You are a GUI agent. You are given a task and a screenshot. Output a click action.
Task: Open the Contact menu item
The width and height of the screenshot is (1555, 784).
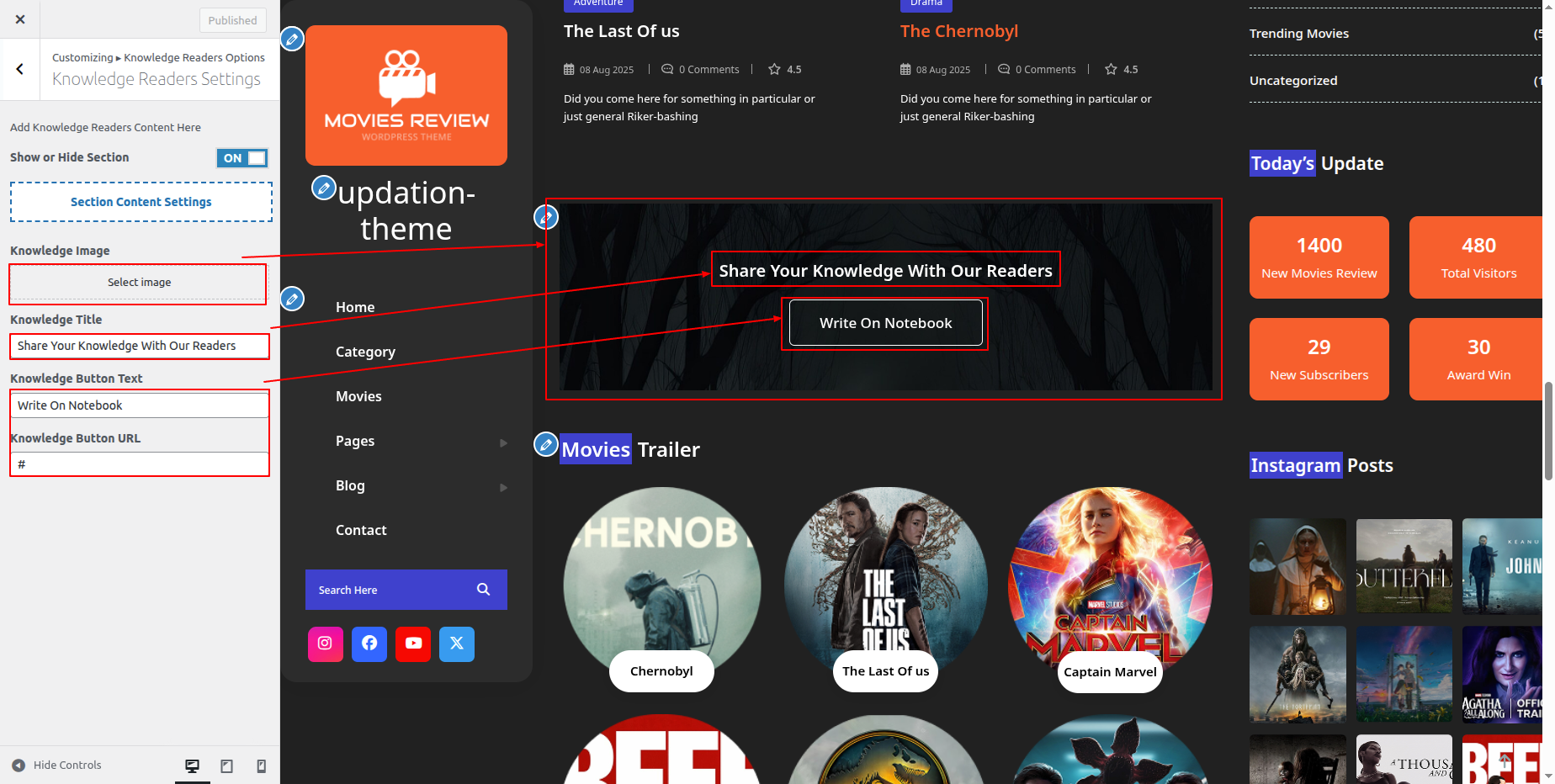(361, 530)
